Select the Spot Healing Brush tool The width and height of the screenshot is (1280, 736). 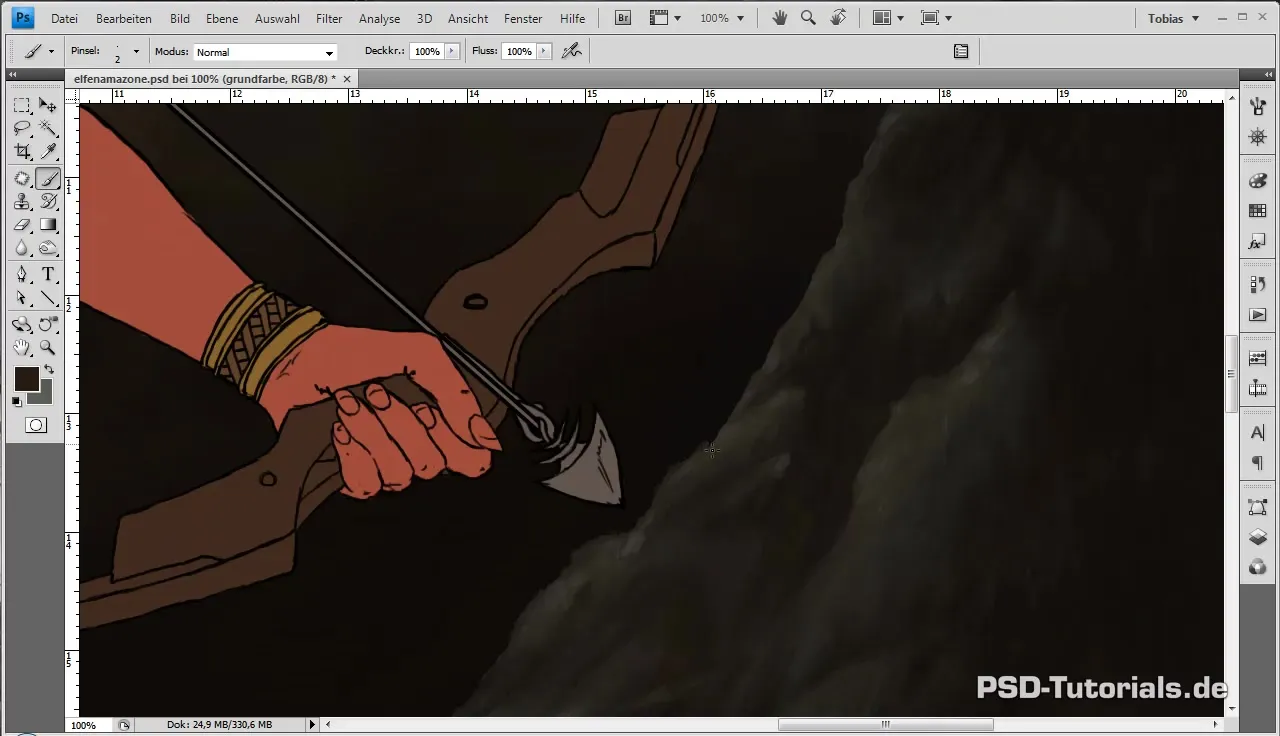pyautogui.click(x=22, y=179)
